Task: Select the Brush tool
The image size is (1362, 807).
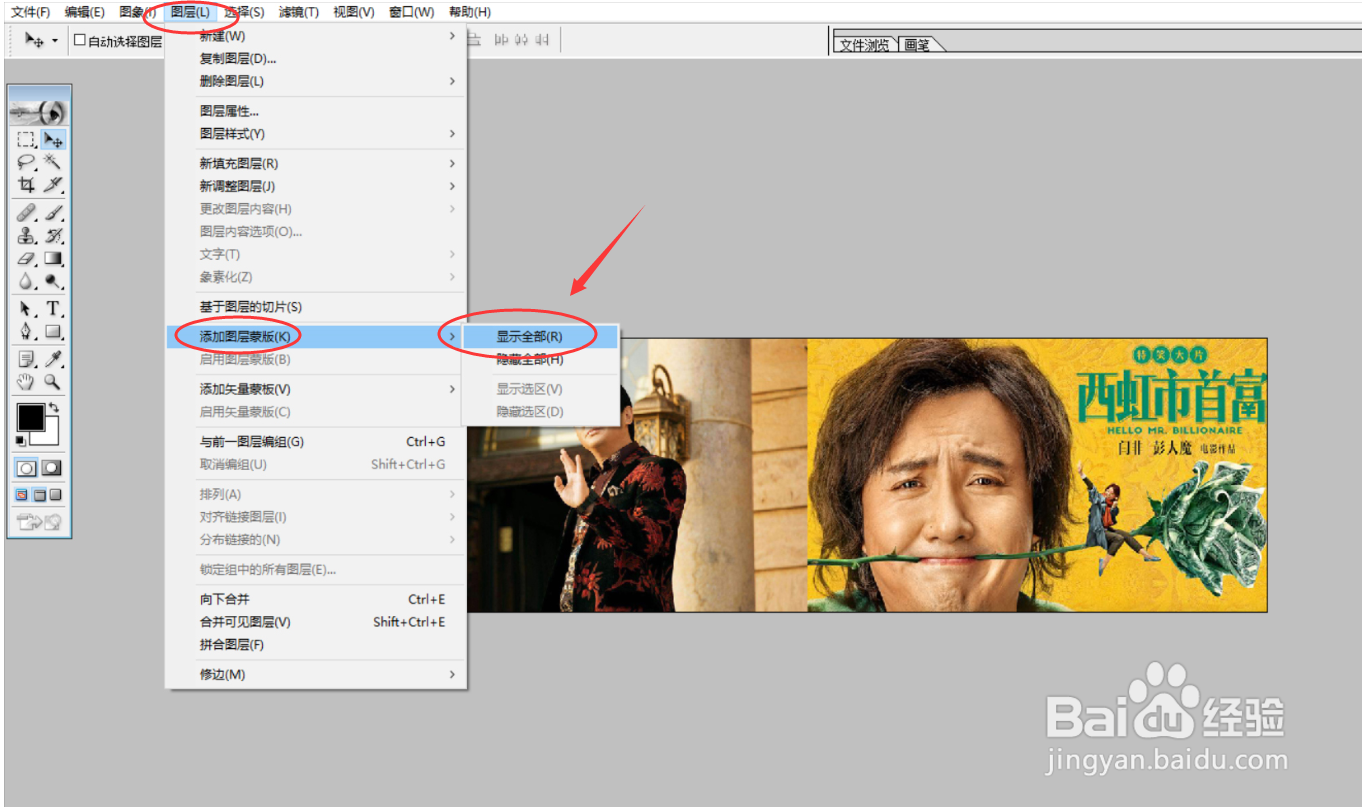Action: pyautogui.click(x=53, y=213)
